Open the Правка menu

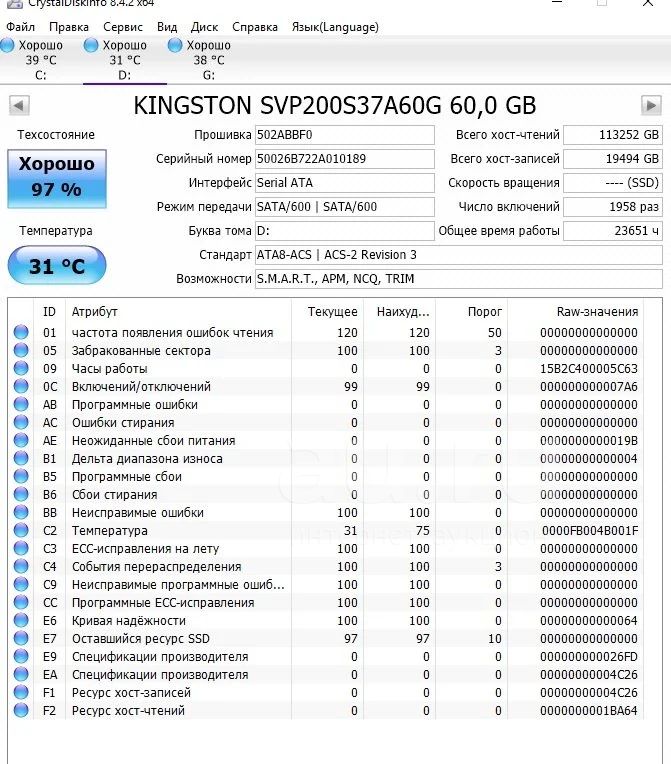(69, 27)
